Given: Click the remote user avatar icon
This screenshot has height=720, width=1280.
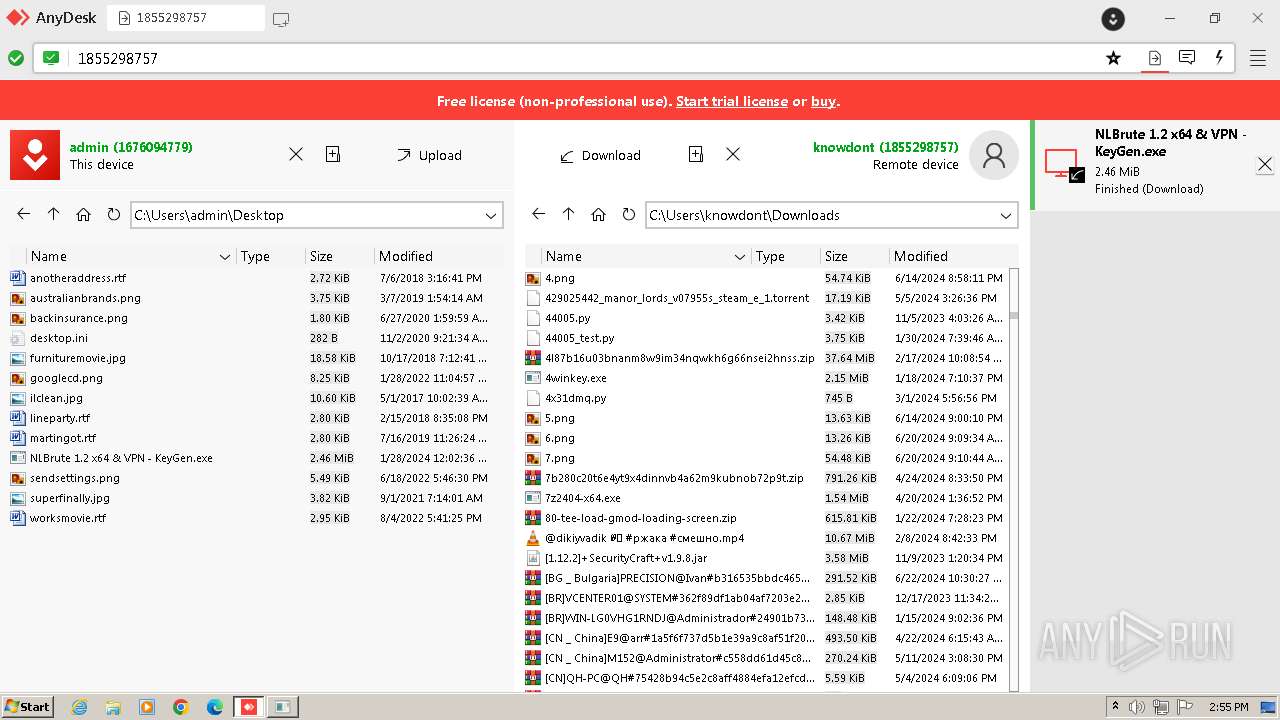Looking at the screenshot, I should click(x=994, y=155).
